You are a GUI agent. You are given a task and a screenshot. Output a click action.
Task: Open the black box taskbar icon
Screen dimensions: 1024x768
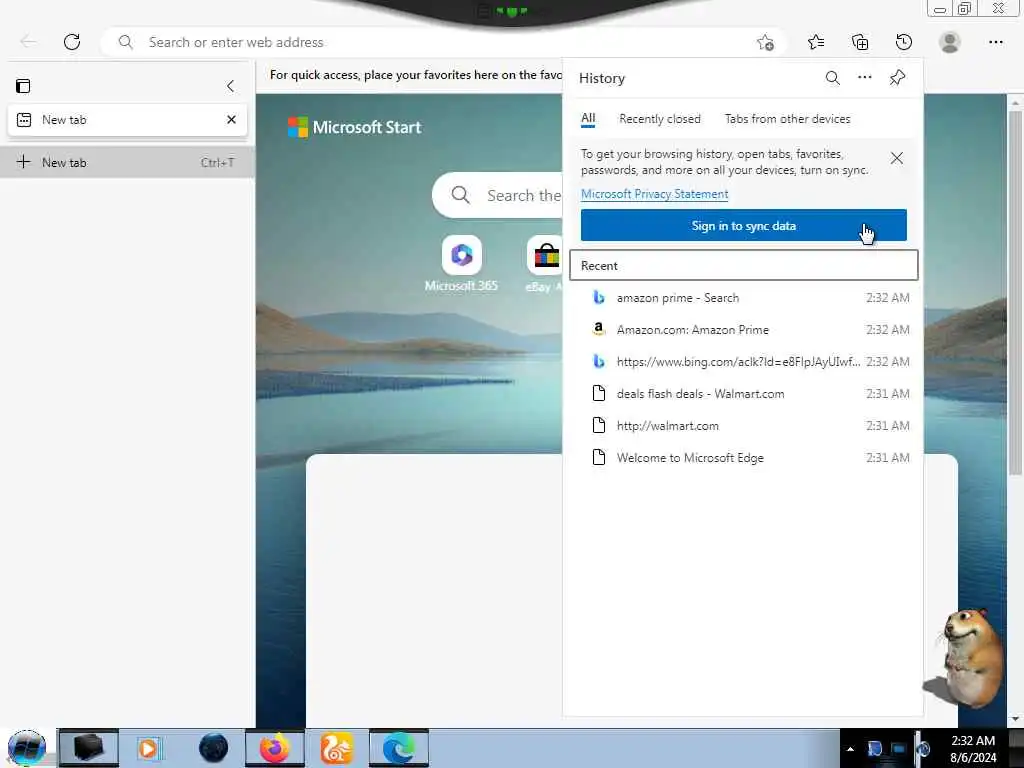click(x=89, y=748)
